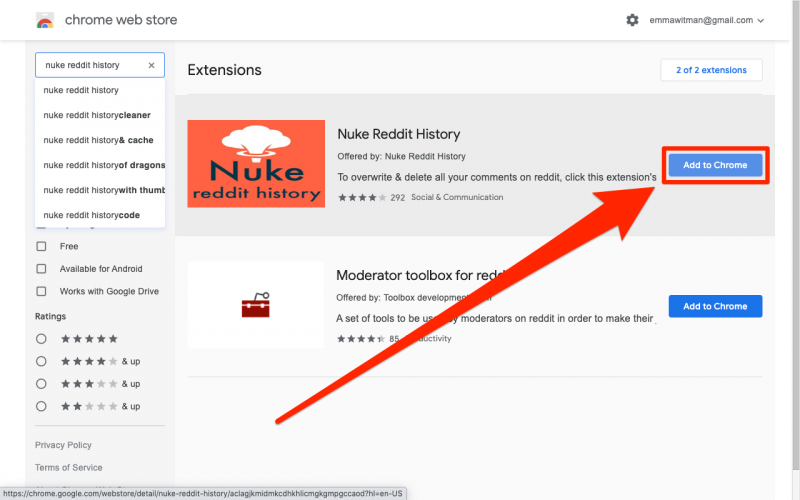Clear search with the X icon

point(152,65)
